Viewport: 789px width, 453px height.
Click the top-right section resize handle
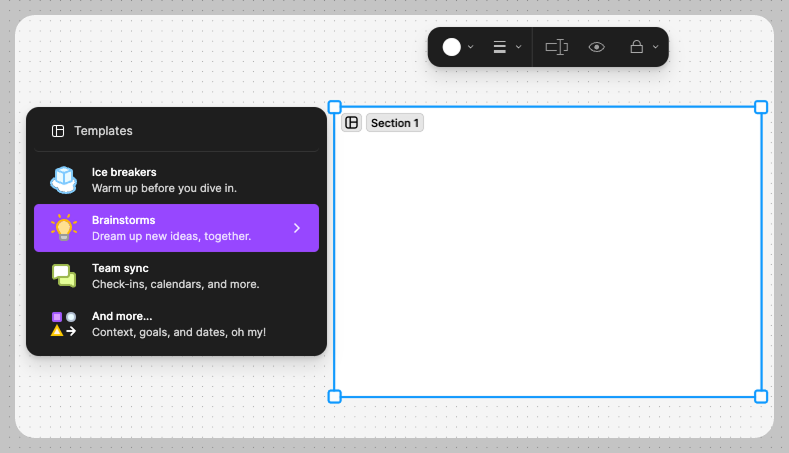[x=761, y=107]
